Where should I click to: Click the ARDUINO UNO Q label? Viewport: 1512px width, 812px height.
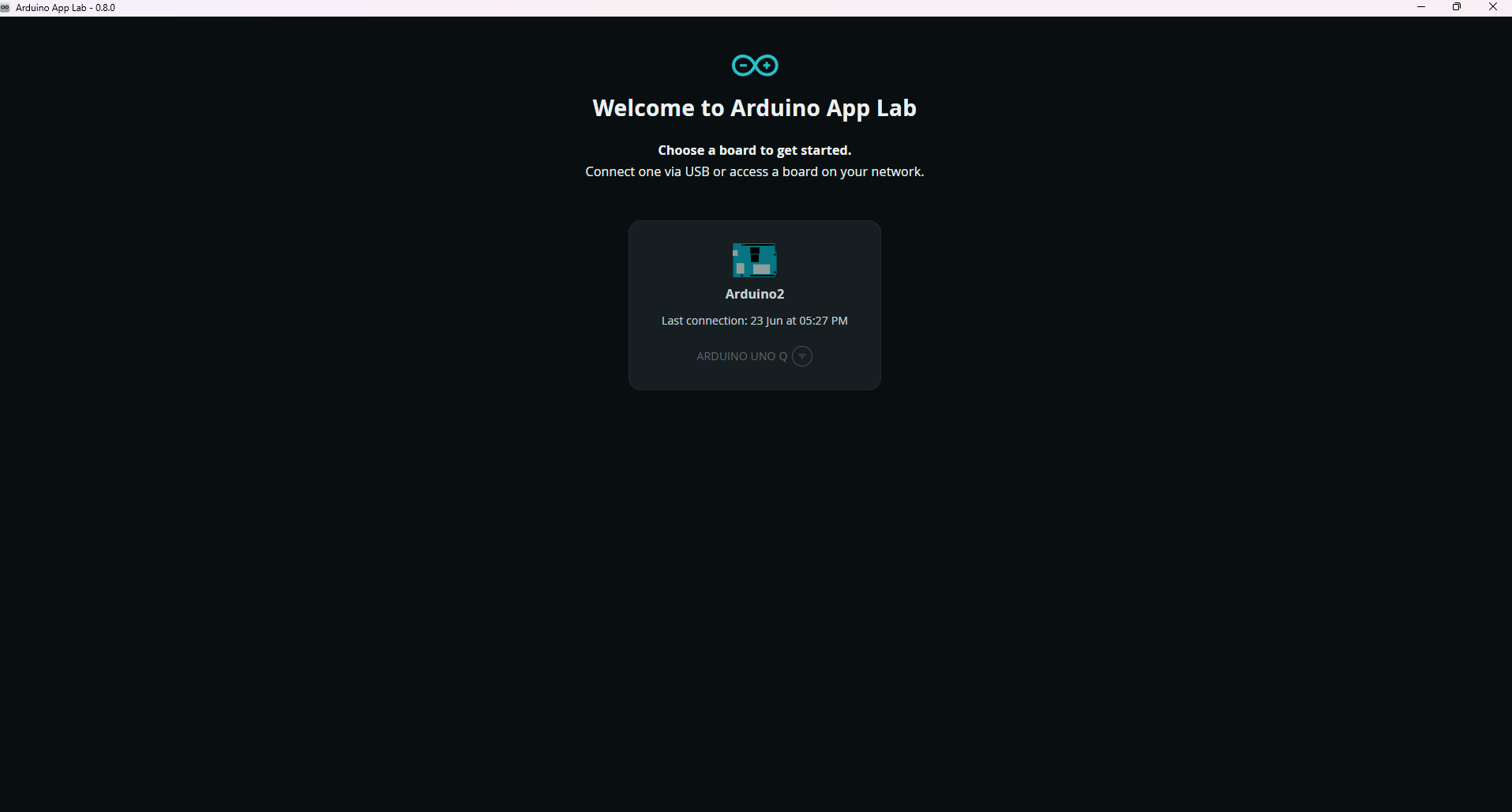[741, 356]
